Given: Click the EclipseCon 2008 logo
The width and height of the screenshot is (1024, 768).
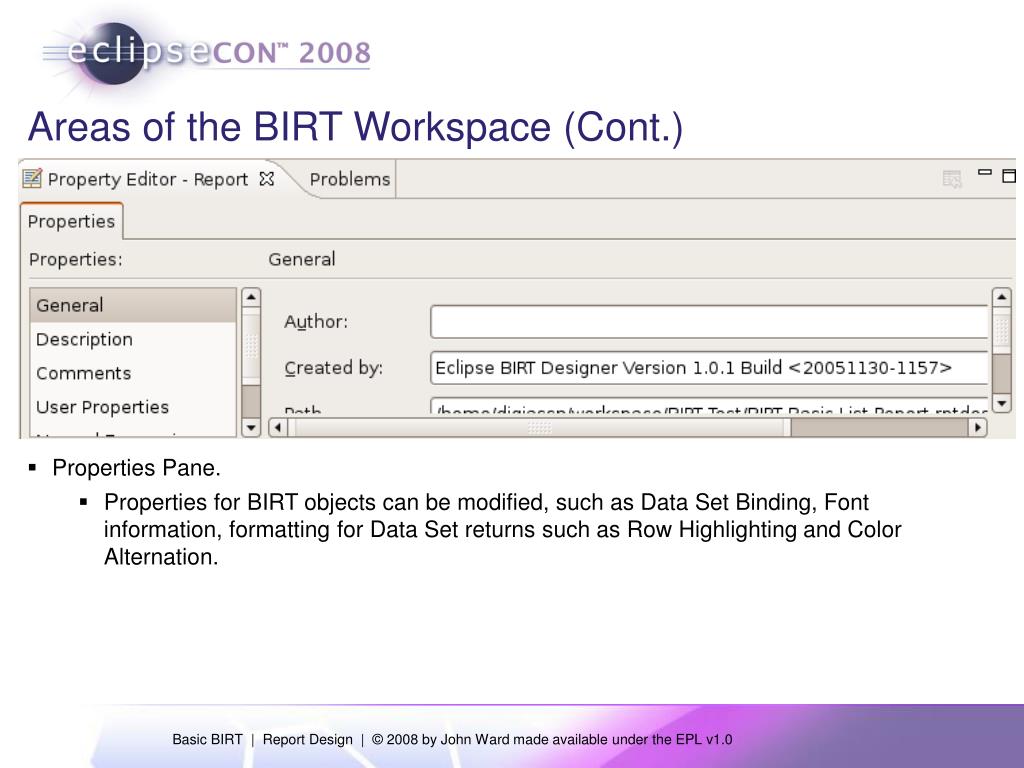Looking at the screenshot, I should tap(206, 54).
